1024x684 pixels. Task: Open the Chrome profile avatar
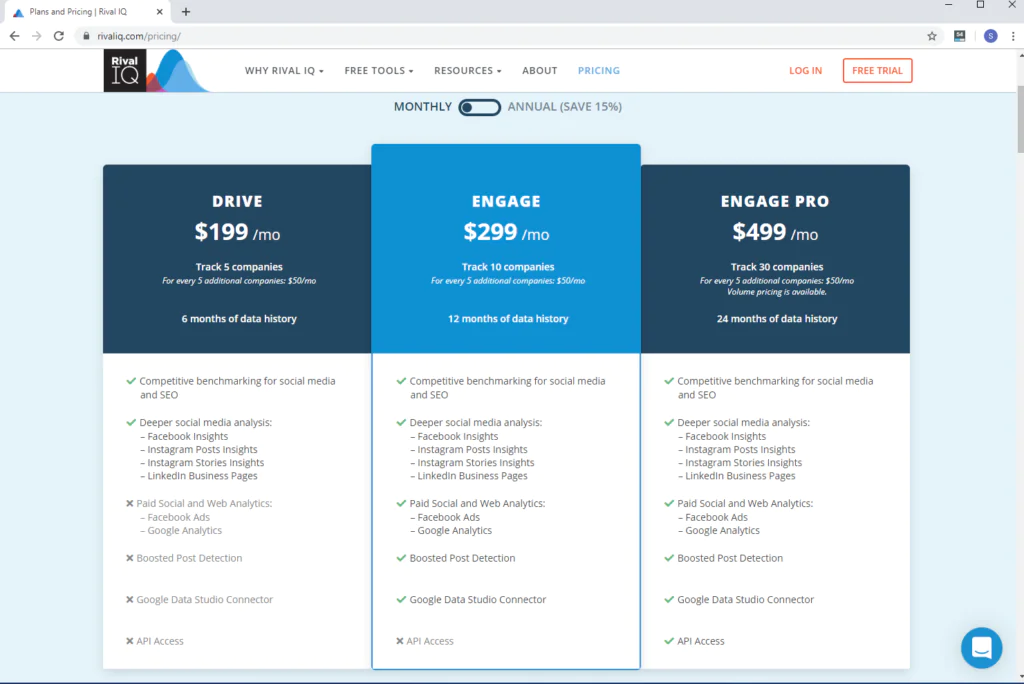click(991, 36)
